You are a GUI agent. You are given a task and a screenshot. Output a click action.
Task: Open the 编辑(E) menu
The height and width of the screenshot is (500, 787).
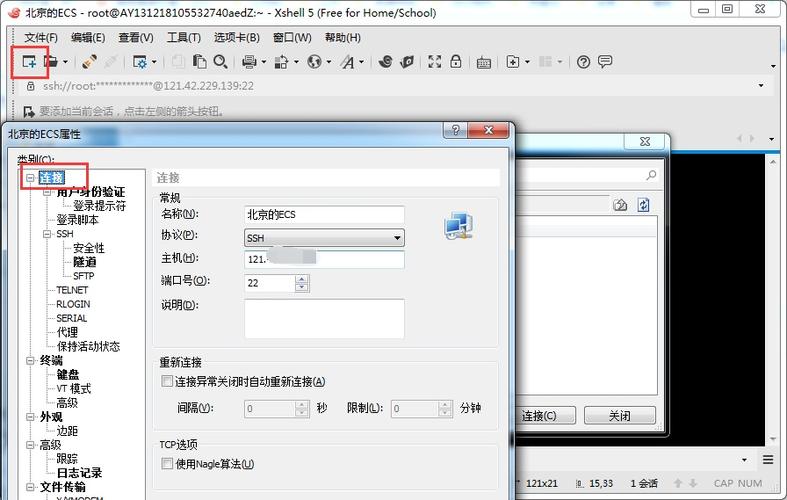88,38
